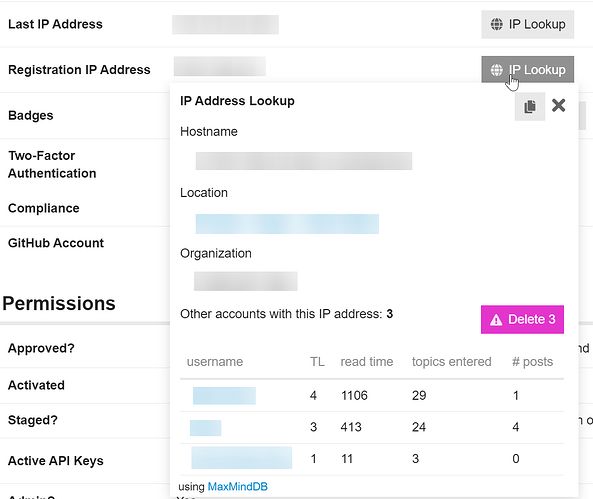Click read time value 413
The height and width of the screenshot is (499, 593).
[351, 427]
